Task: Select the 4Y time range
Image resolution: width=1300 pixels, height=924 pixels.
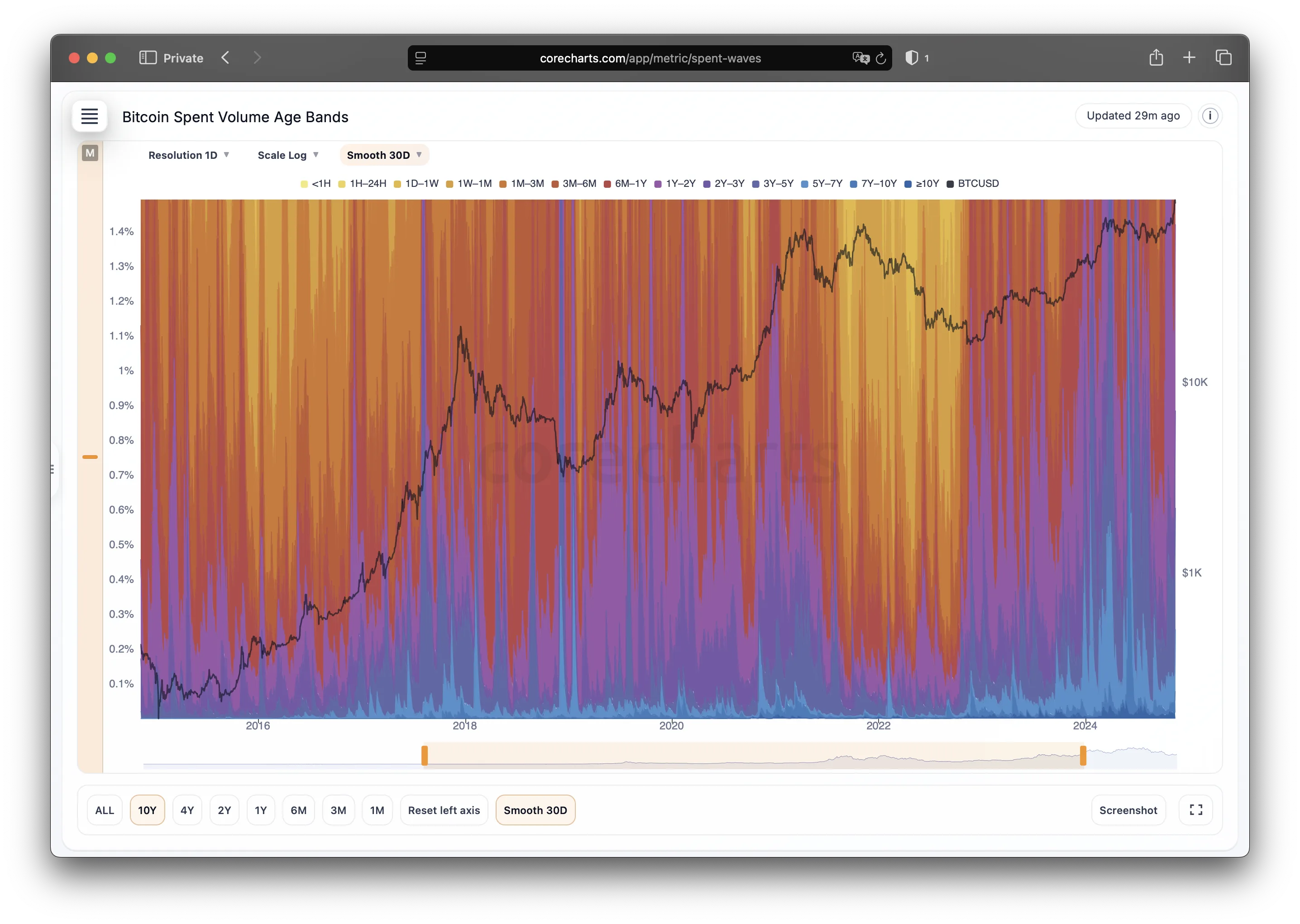Action: click(x=187, y=810)
